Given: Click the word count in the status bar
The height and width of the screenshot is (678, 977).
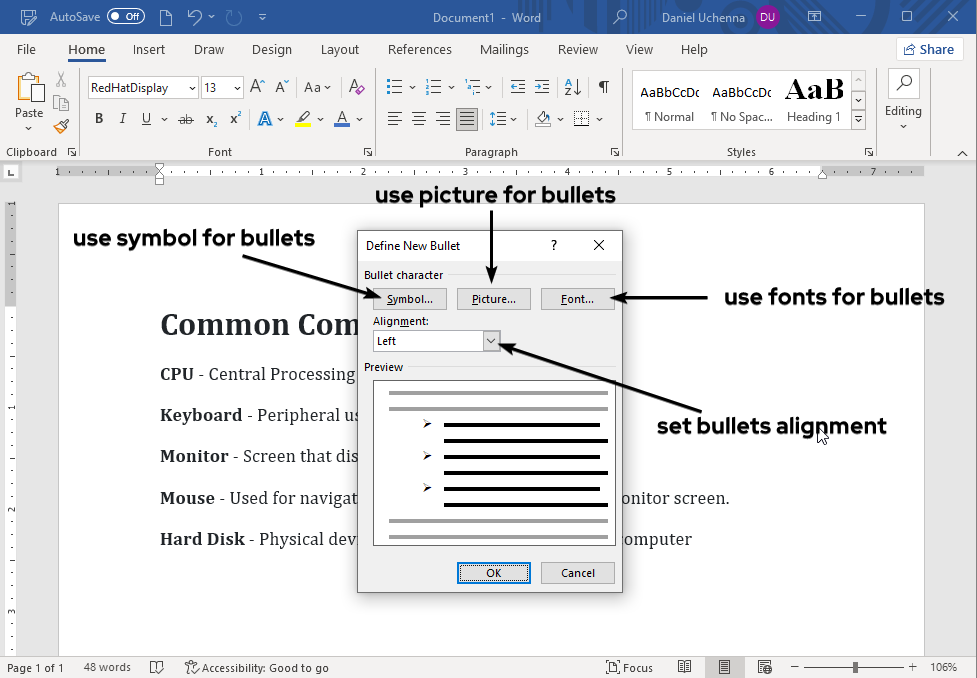Looking at the screenshot, I should [x=107, y=667].
